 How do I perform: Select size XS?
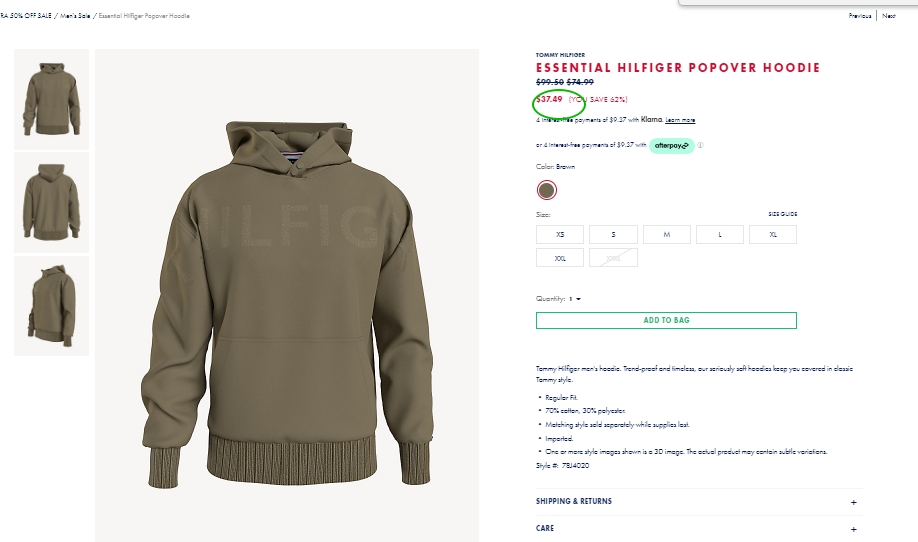point(560,234)
